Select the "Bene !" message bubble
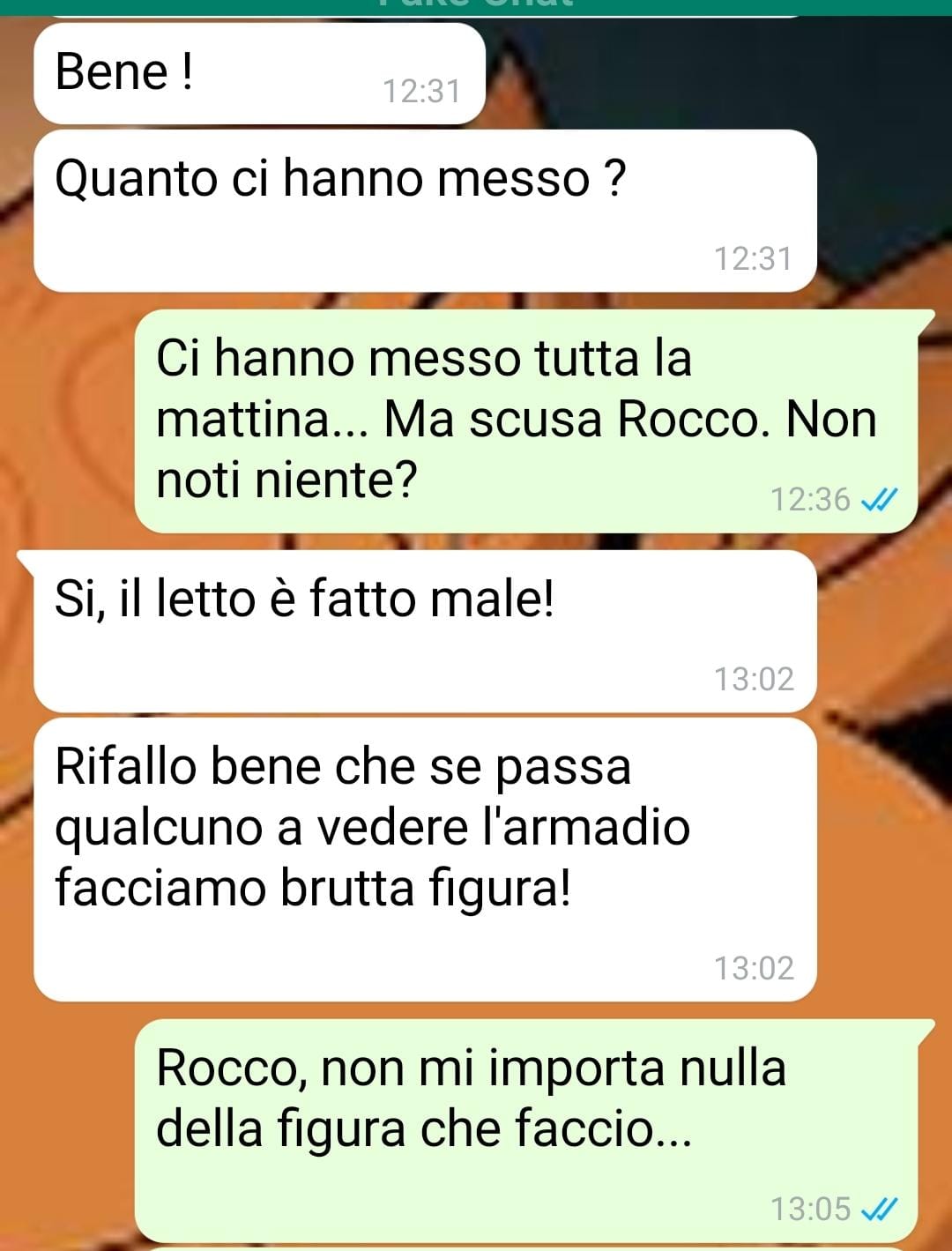Screen dimensions: 952x1251 259,73
